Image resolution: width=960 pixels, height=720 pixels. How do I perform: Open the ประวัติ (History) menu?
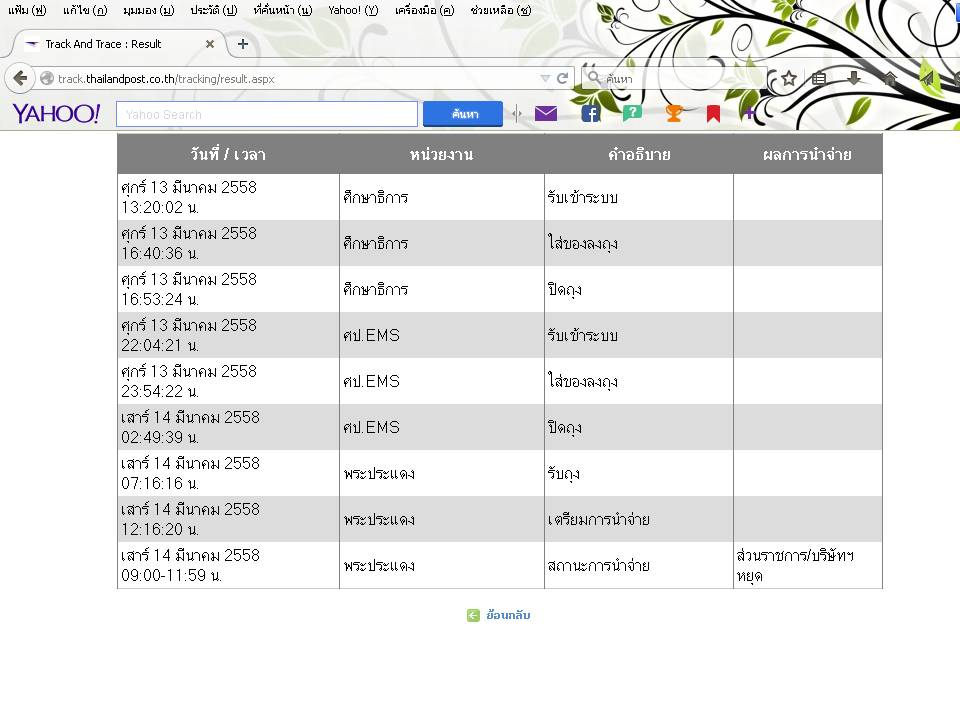click(x=213, y=10)
